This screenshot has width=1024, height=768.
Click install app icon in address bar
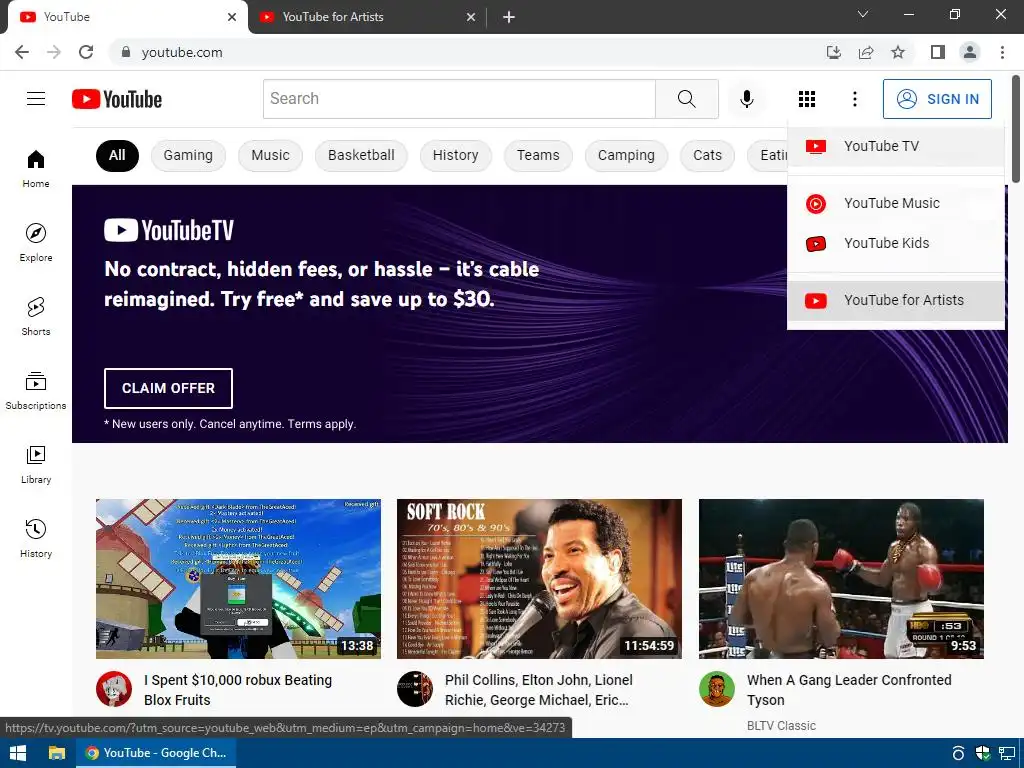[833, 52]
